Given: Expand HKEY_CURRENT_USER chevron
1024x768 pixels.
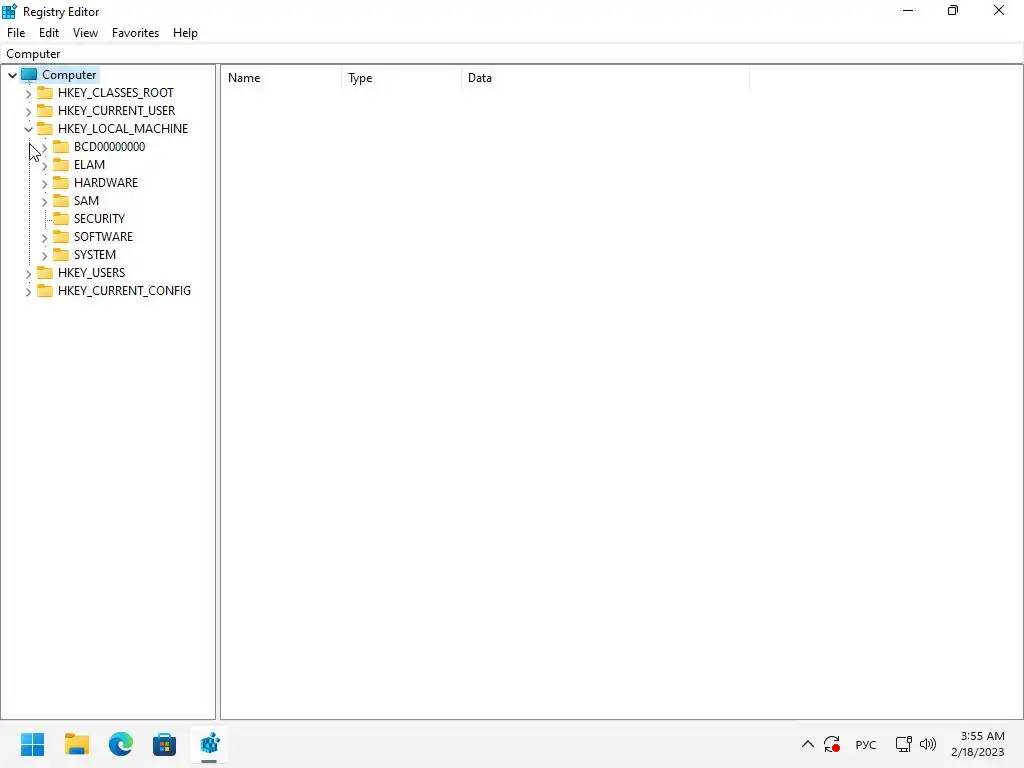Looking at the screenshot, I should point(28,112).
